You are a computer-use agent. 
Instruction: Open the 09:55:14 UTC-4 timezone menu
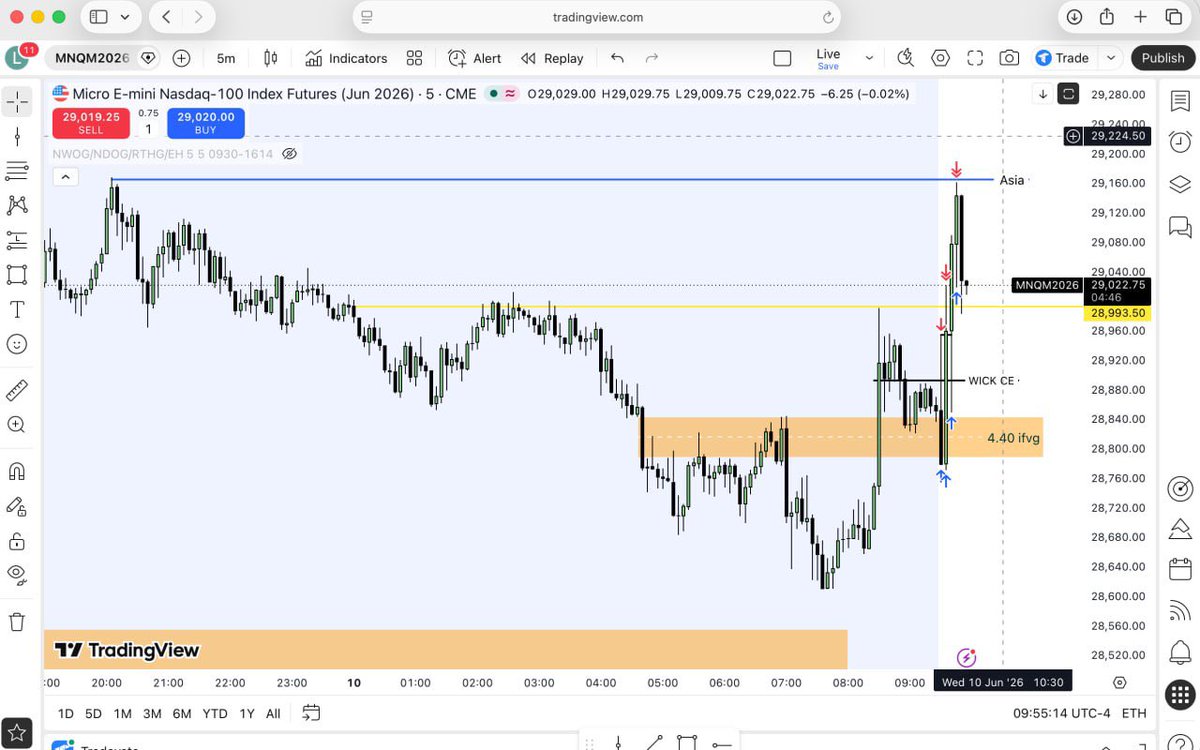(x=1060, y=713)
